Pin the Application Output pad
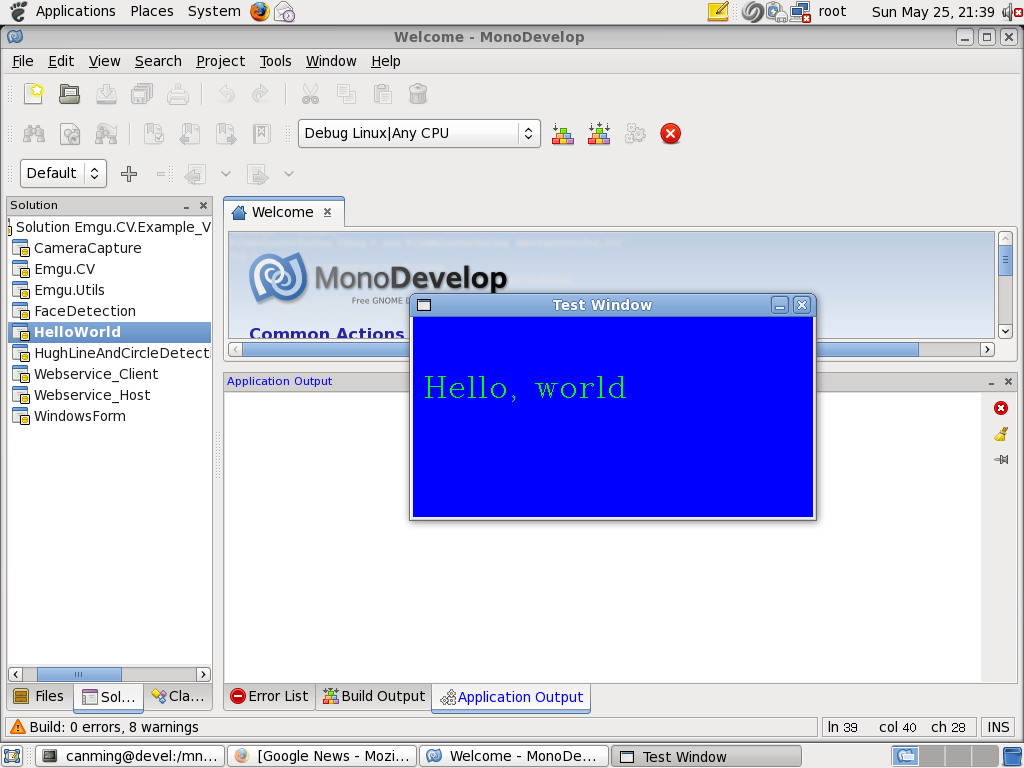This screenshot has width=1024, height=768. pos(1000,460)
